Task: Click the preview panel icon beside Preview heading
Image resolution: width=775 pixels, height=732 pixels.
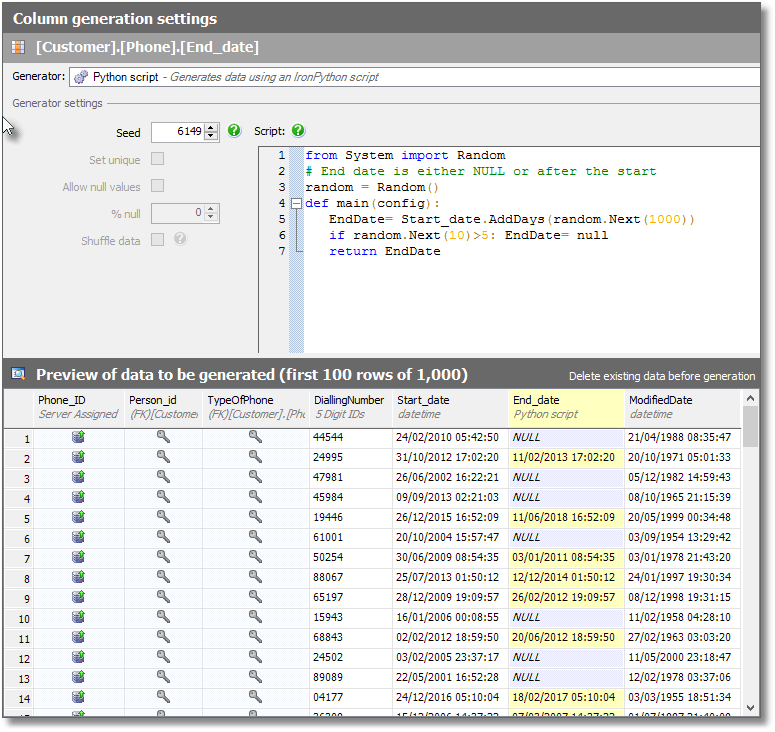Action: 18,374
